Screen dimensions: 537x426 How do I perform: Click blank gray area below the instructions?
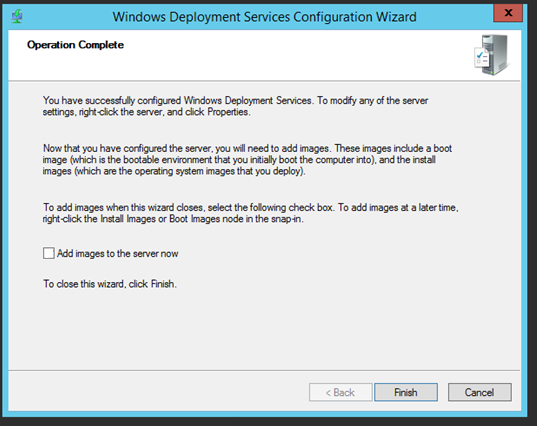tap(264, 329)
